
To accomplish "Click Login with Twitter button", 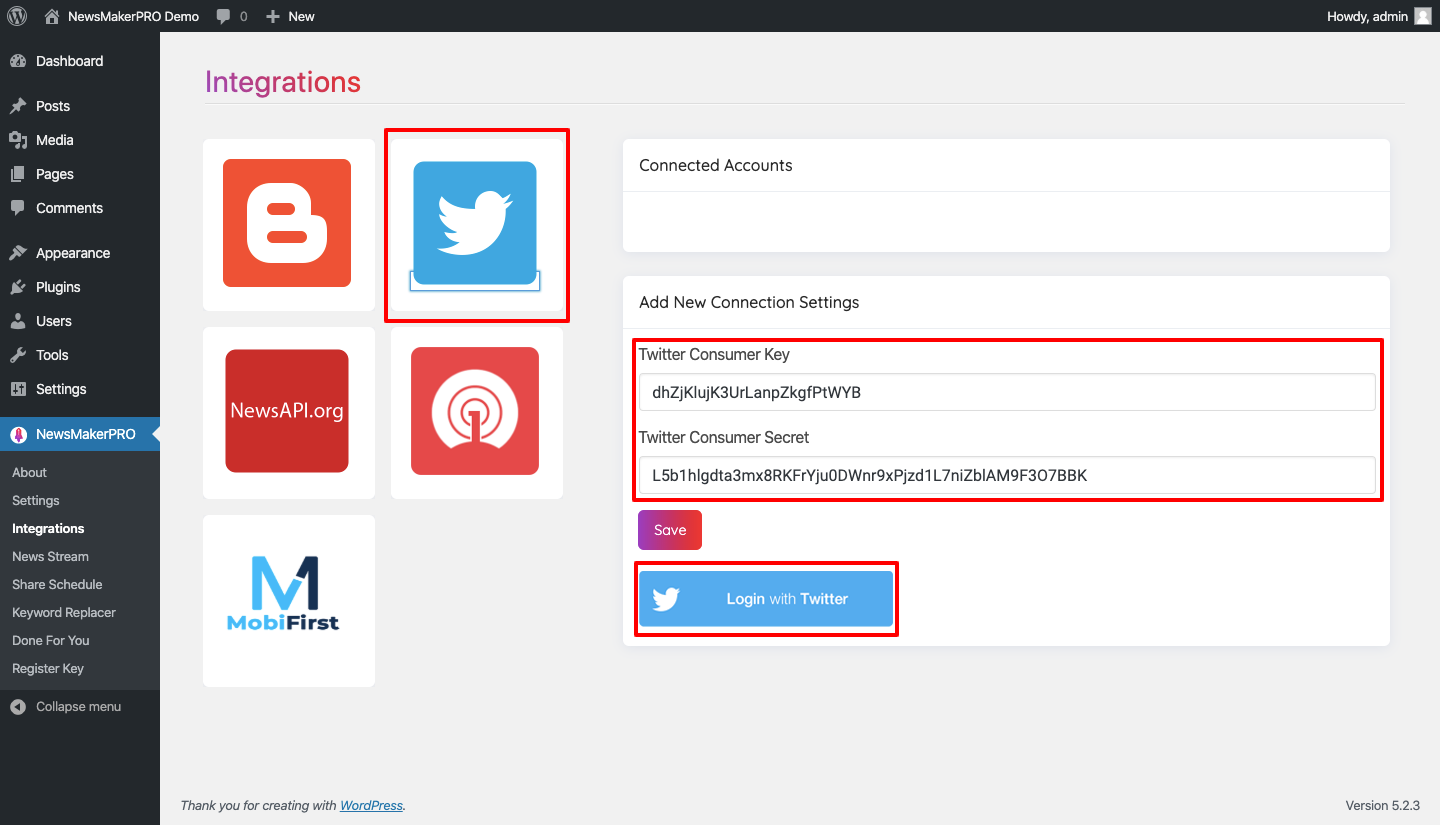I will click(766, 599).
